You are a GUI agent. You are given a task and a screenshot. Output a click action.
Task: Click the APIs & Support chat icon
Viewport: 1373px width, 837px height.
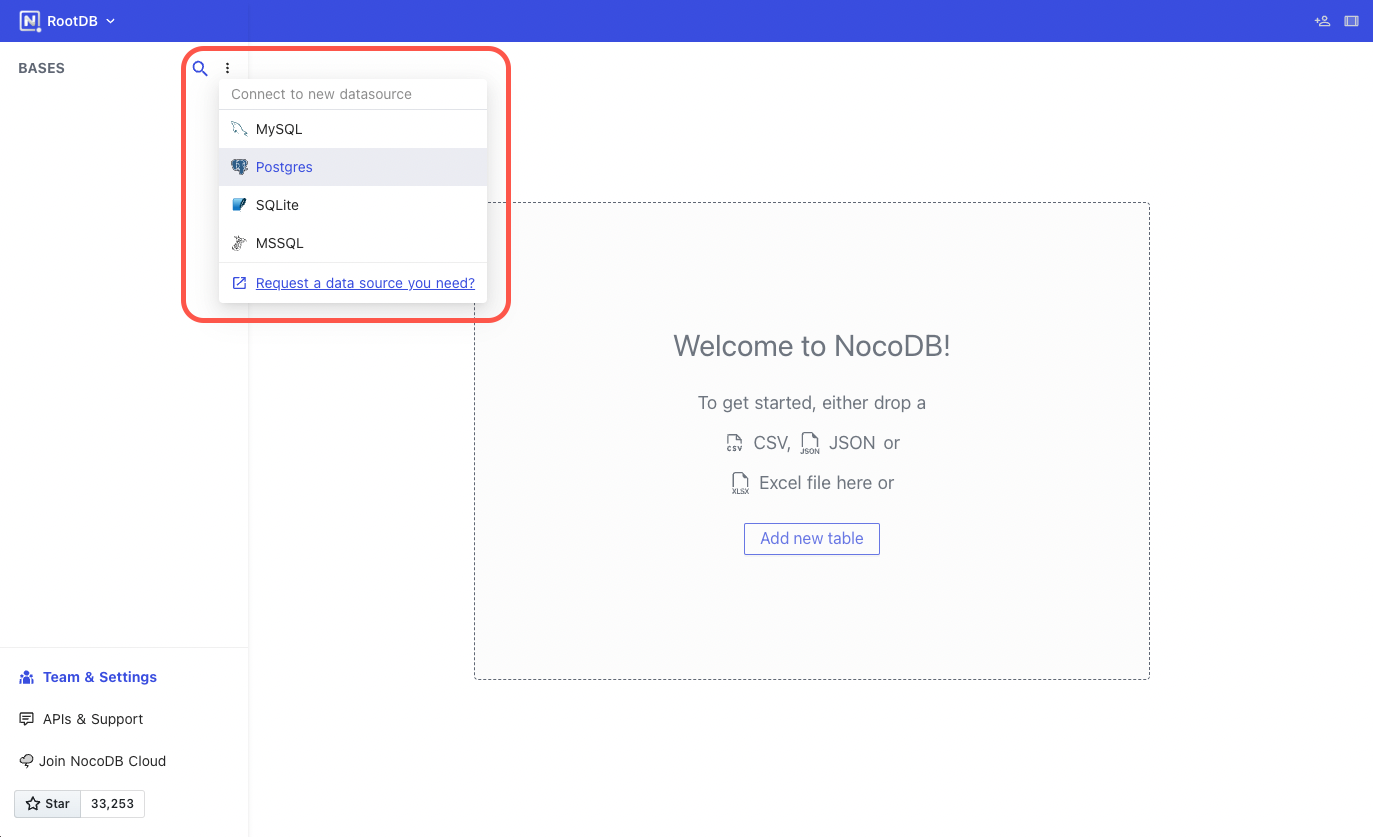(x=27, y=719)
